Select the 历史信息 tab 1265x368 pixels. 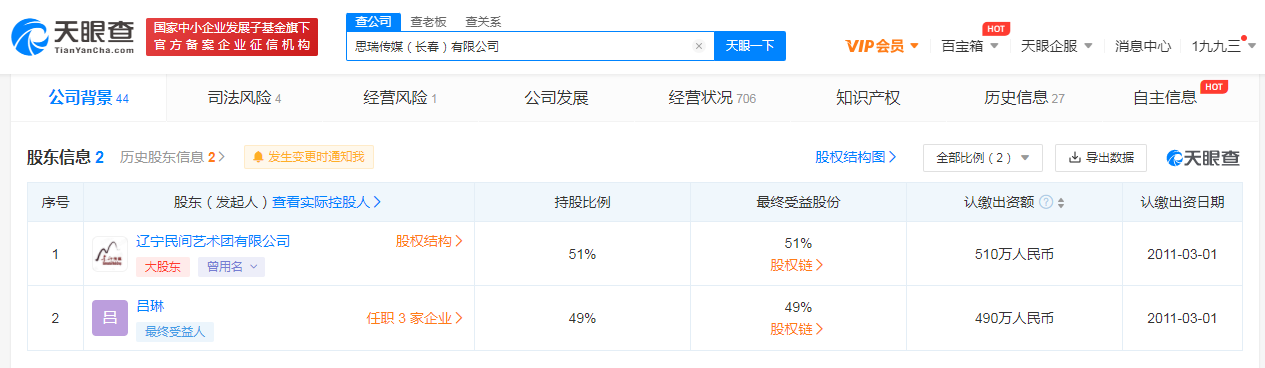point(1024,98)
